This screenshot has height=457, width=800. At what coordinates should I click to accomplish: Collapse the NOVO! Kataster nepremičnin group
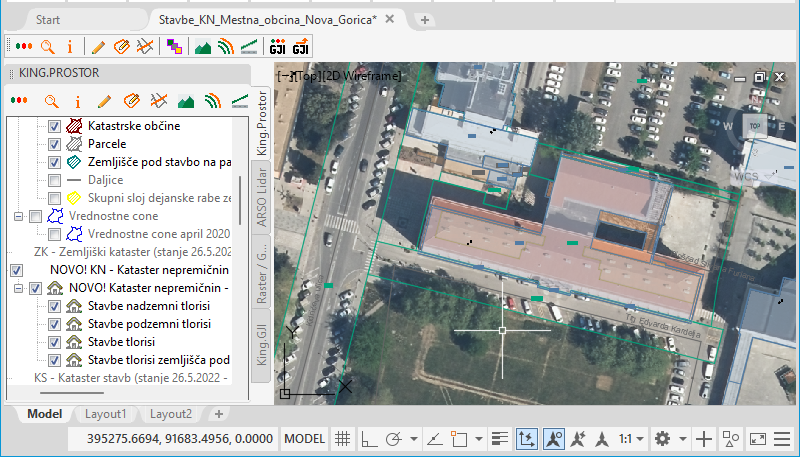pyautogui.click(x=19, y=288)
